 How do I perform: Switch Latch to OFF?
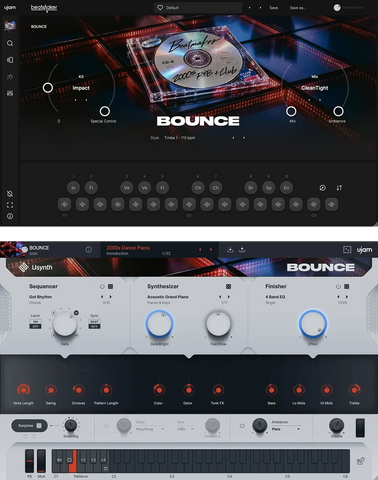(x=35, y=326)
